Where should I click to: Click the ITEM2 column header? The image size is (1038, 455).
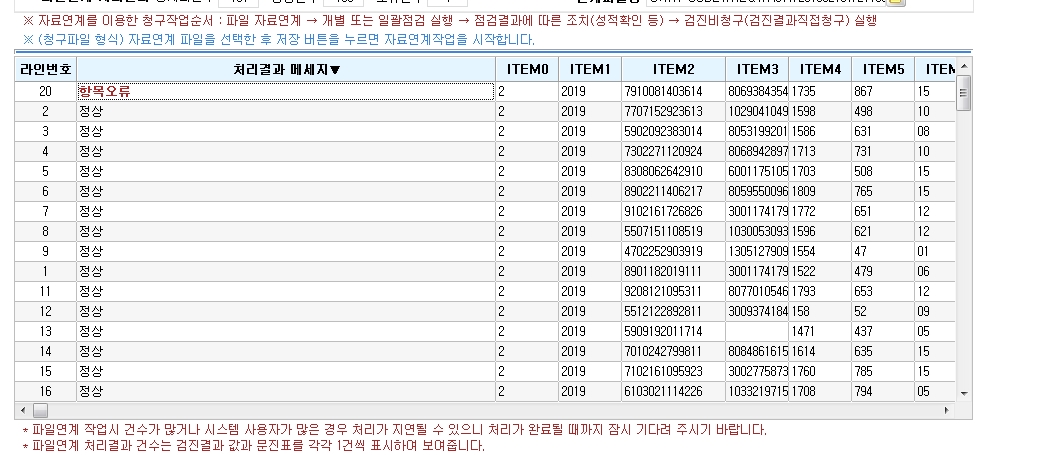point(673,70)
